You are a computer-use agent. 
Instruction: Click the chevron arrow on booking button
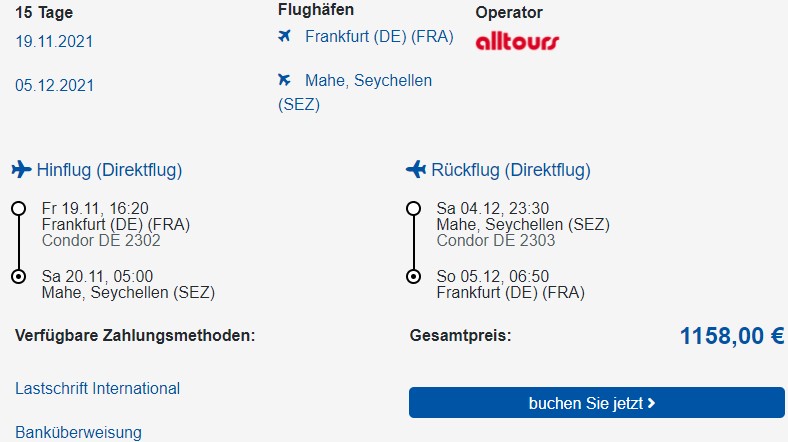[x=651, y=403]
